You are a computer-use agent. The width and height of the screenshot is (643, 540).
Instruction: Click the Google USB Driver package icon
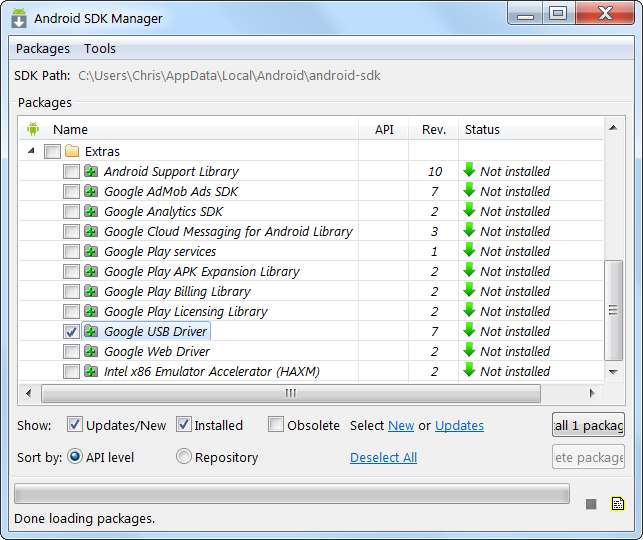click(91, 332)
